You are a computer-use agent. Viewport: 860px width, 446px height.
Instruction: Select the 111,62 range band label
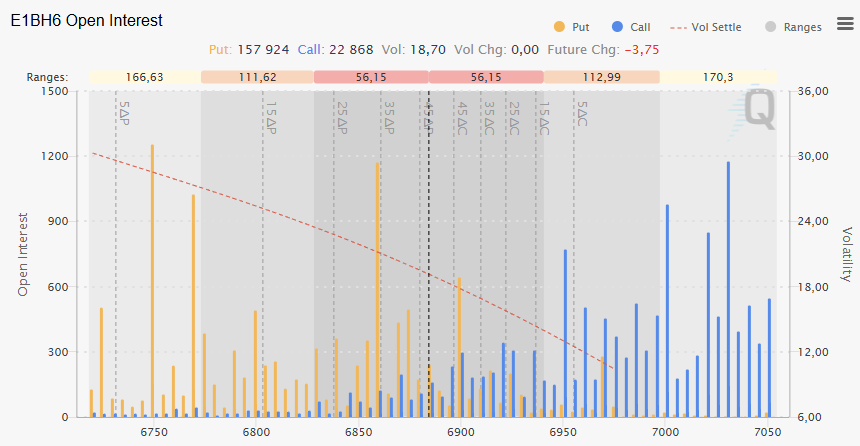tap(257, 77)
